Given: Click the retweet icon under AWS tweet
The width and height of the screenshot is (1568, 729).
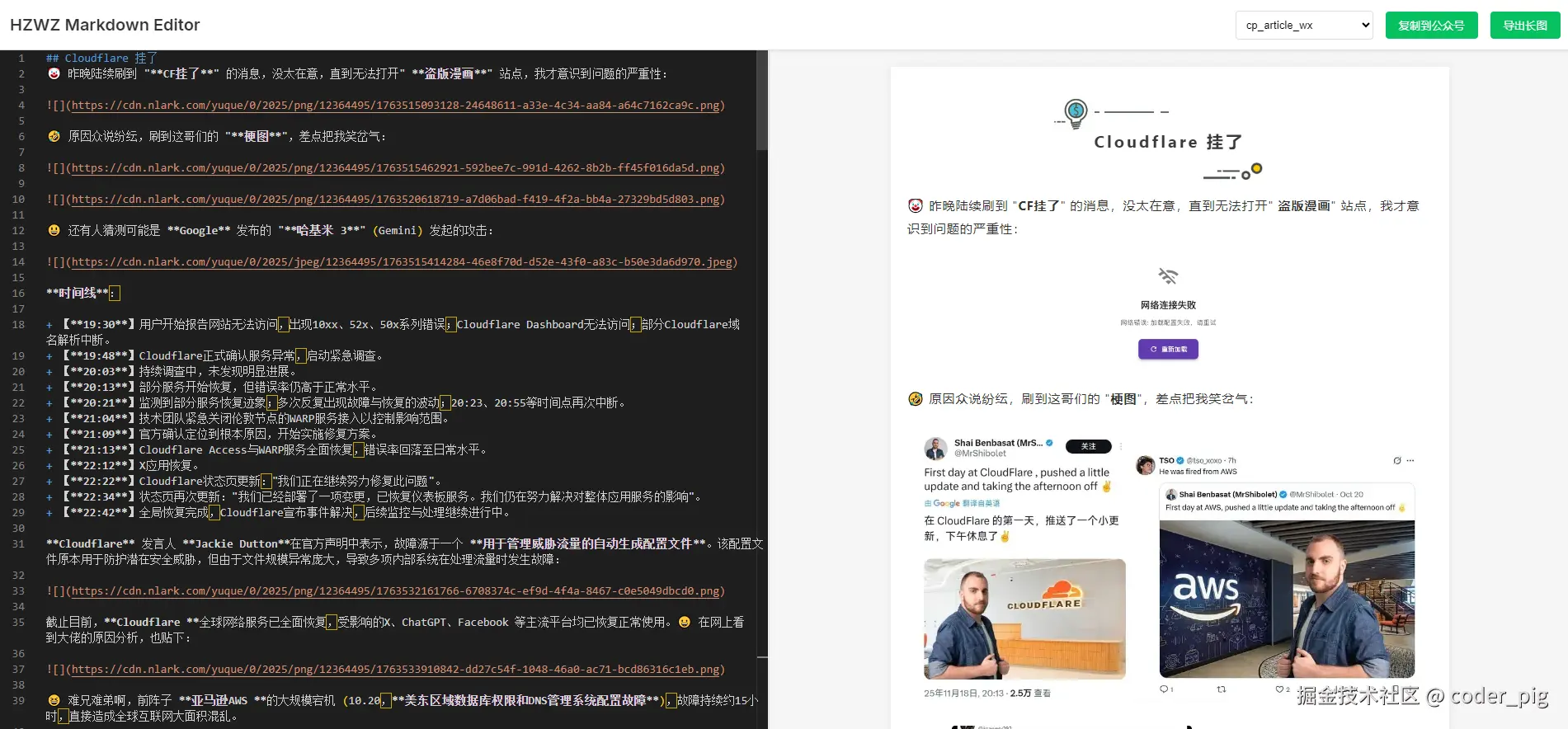Looking at the screenshot, I should point(1222,689).
